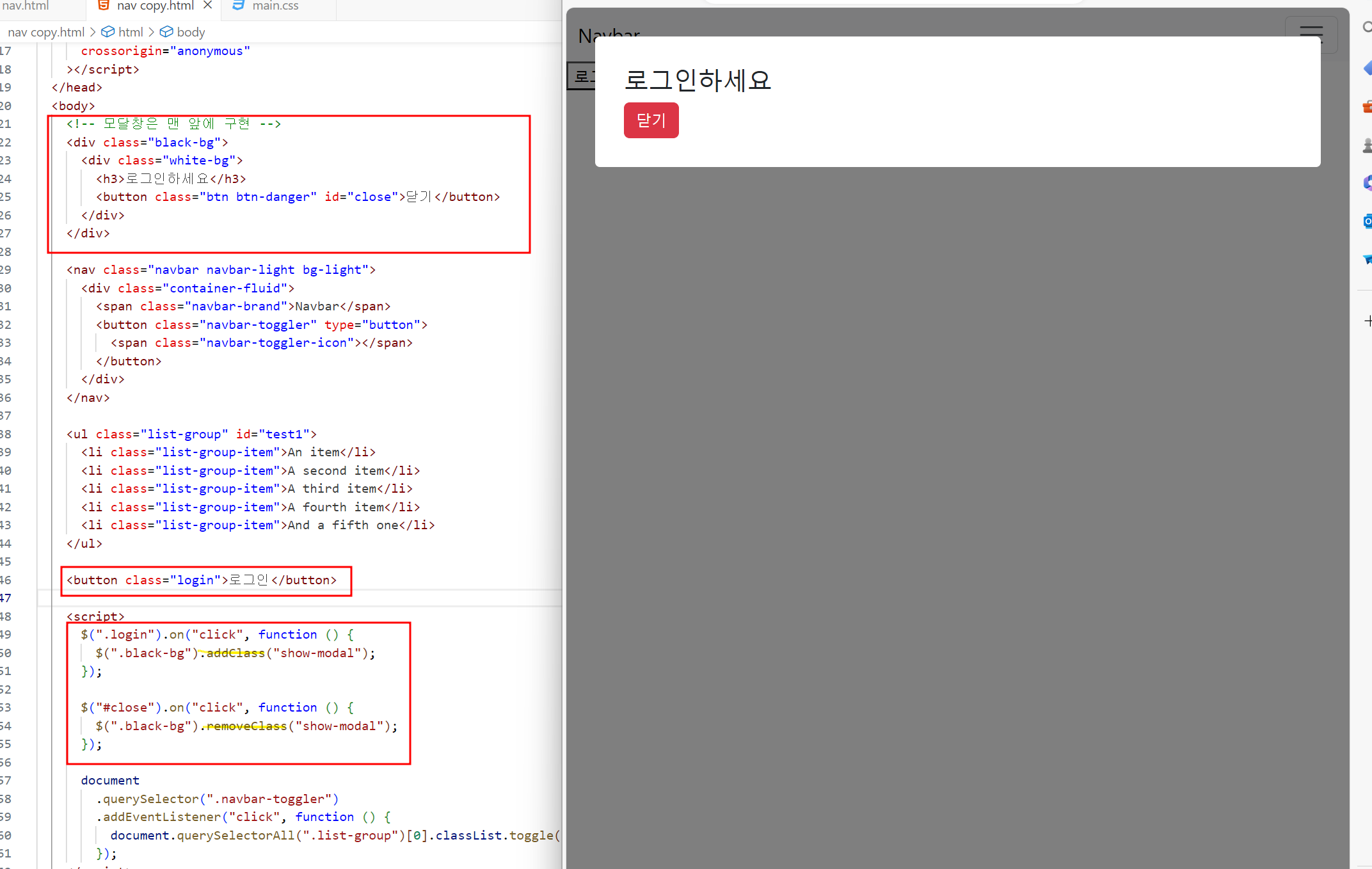Click the class="login" attribute in code
1372x869 pixels.
[173, 580]
